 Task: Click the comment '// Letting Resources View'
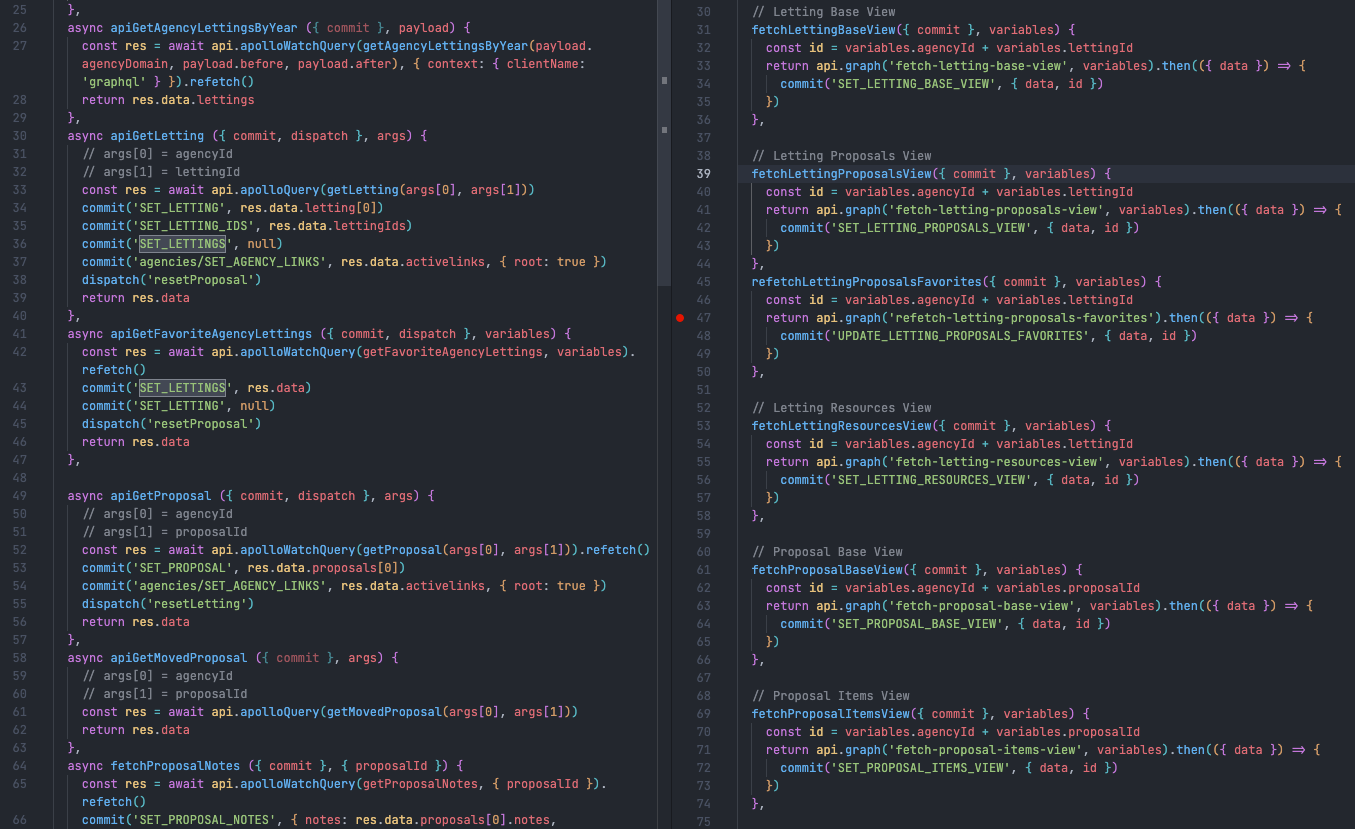point(842,408)
